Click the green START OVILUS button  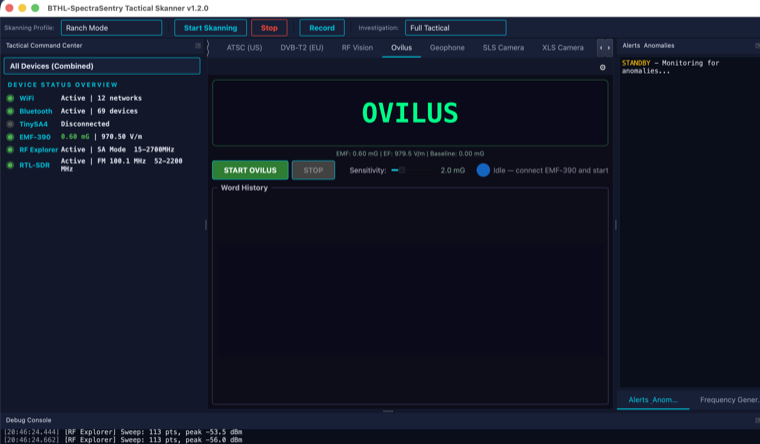tap(250, 170)
